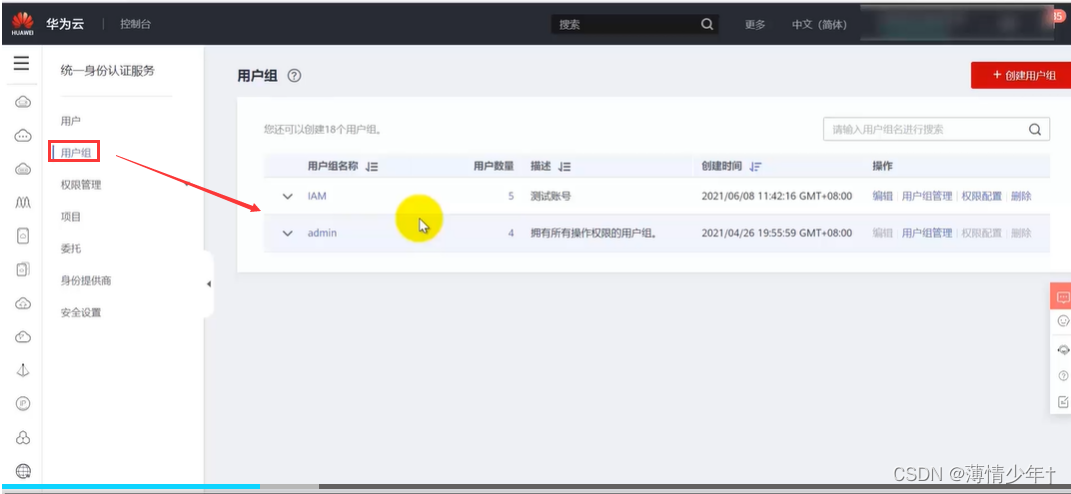Click the 您还可以创建18个用户组 quota text
Viewport: 1071px width, 494px height.
322,129
